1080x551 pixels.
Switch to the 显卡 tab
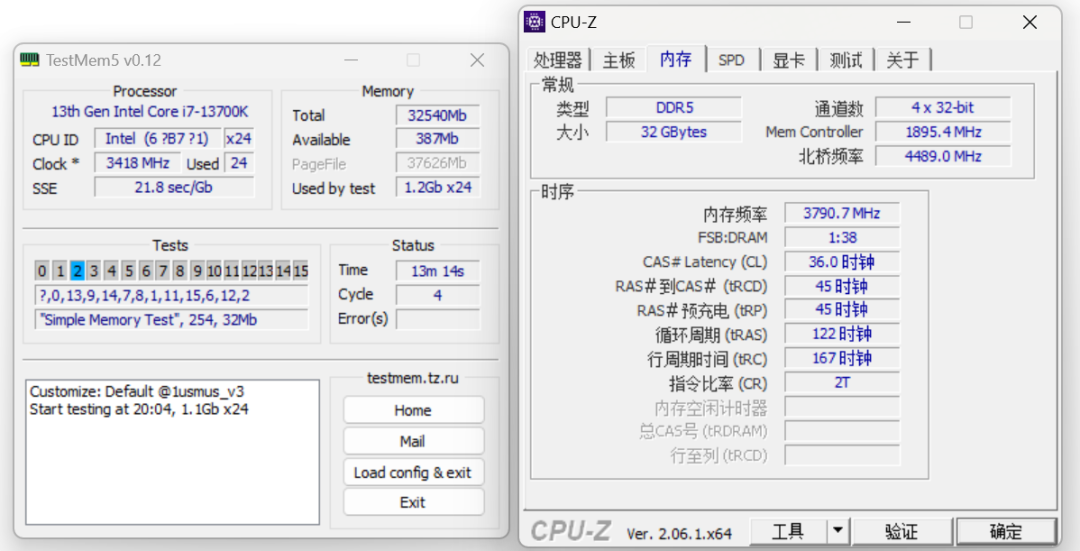point(789,60)
